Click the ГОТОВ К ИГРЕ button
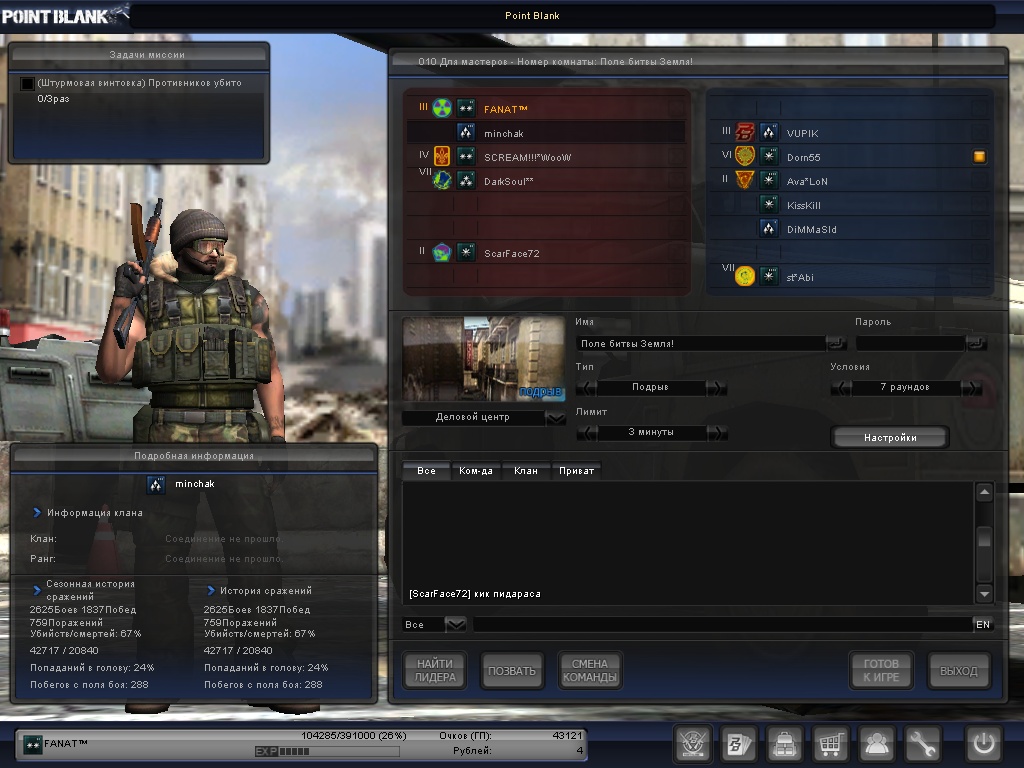Viewport: 1024px width, 768px height. [x=881, y=671]
